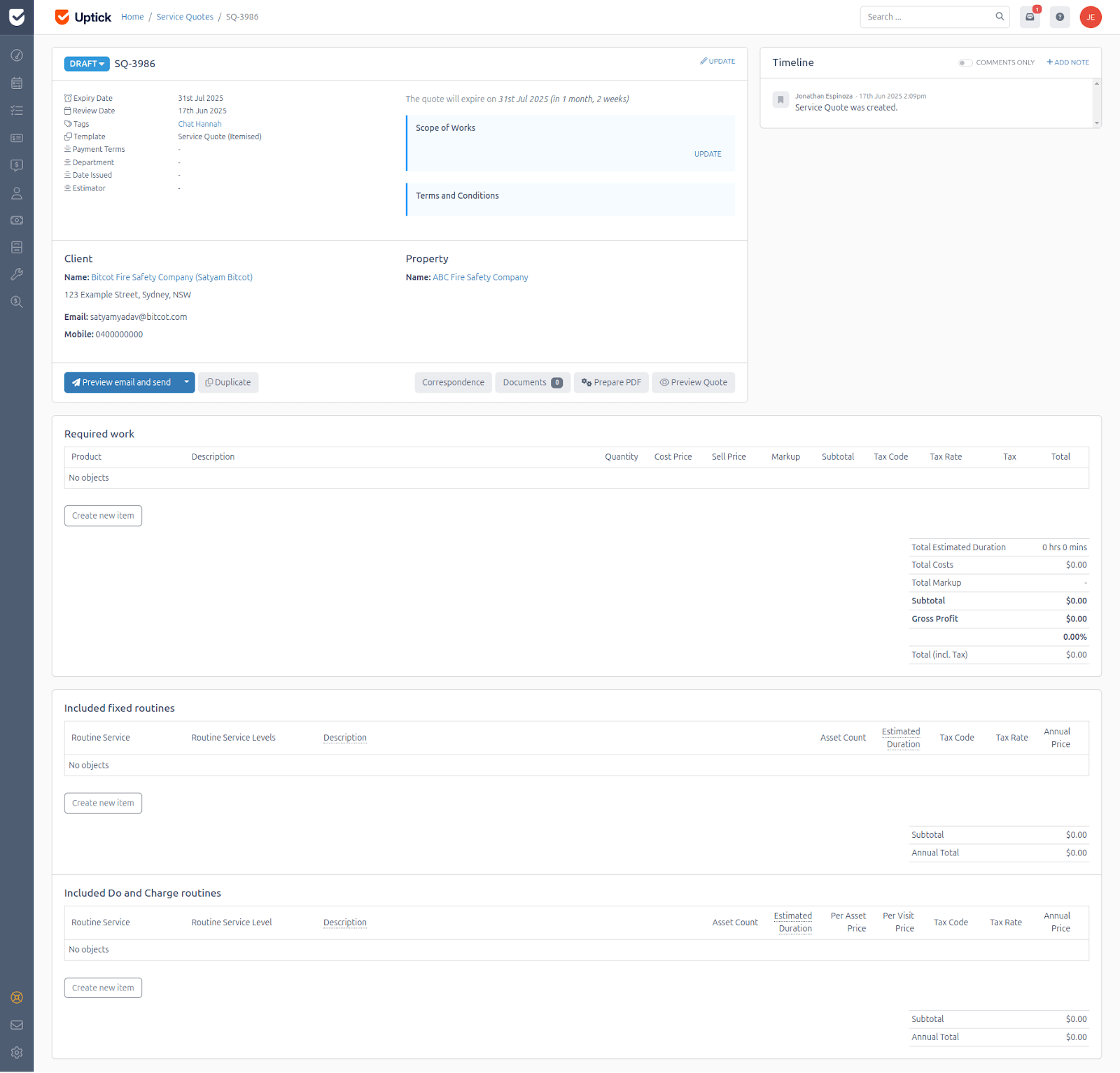The height and width of the screenshot is (1073, 1120).
Task: Open the dashboard speedometer icon in sidebar
Action: pos(16,55)
